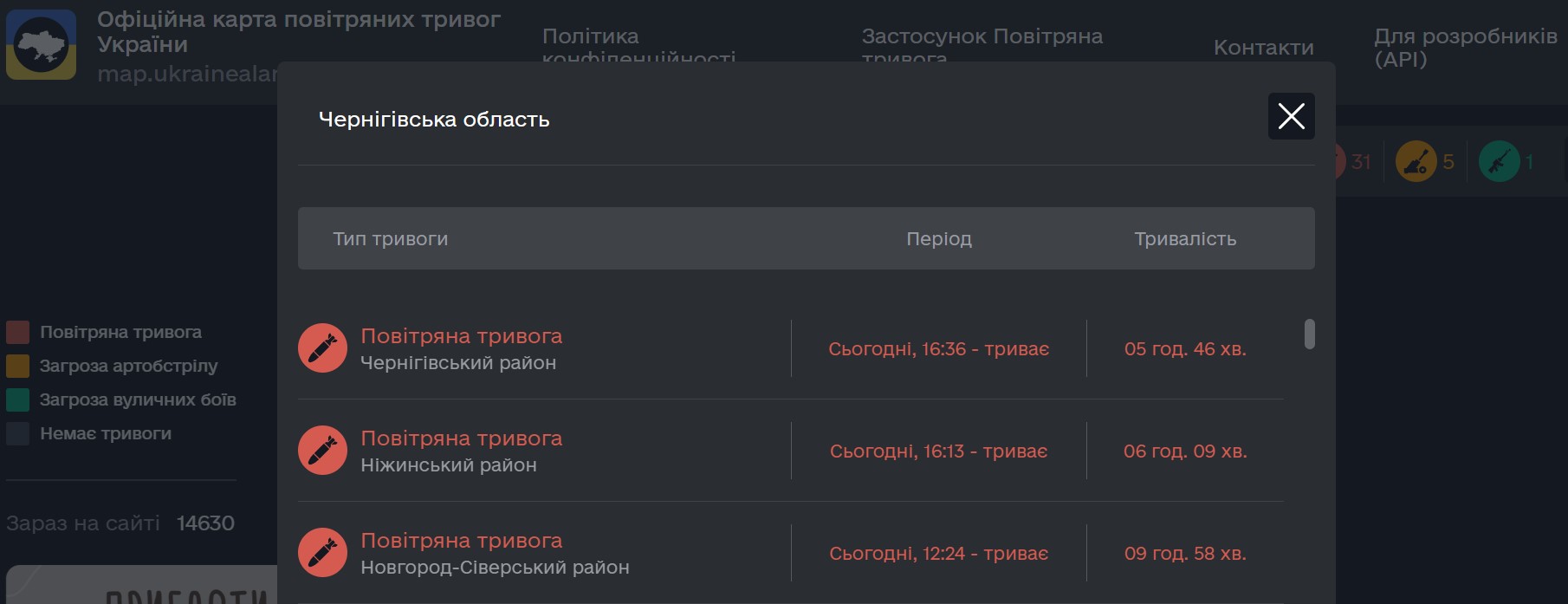This screenshot has width=1568, height=604.
Task: Click the bomb icon for Чернігівський район
Action: 322,348
